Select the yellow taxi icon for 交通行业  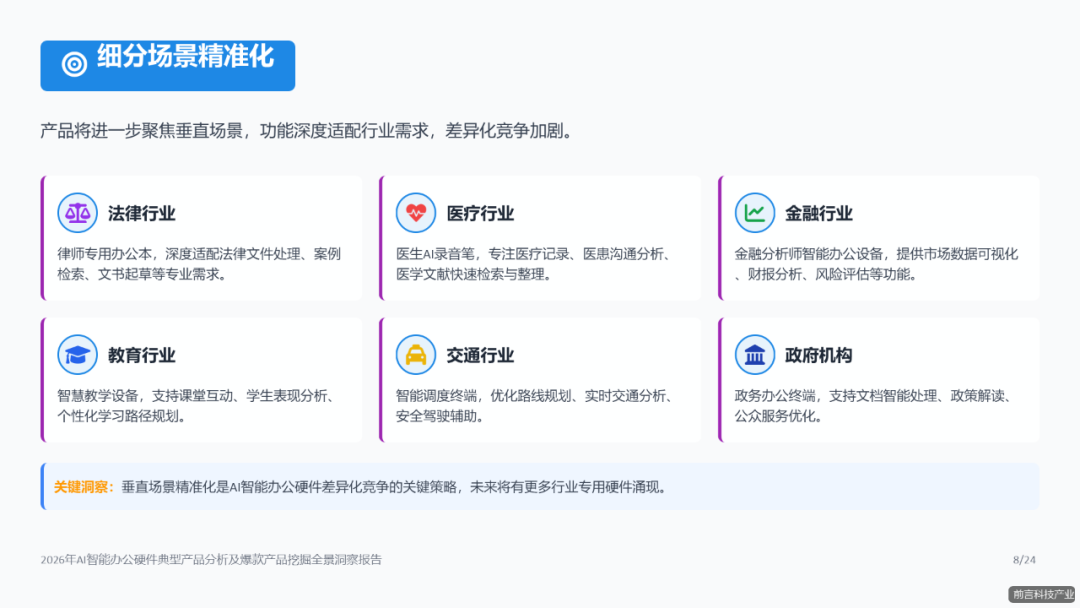(x=417, y=354)
